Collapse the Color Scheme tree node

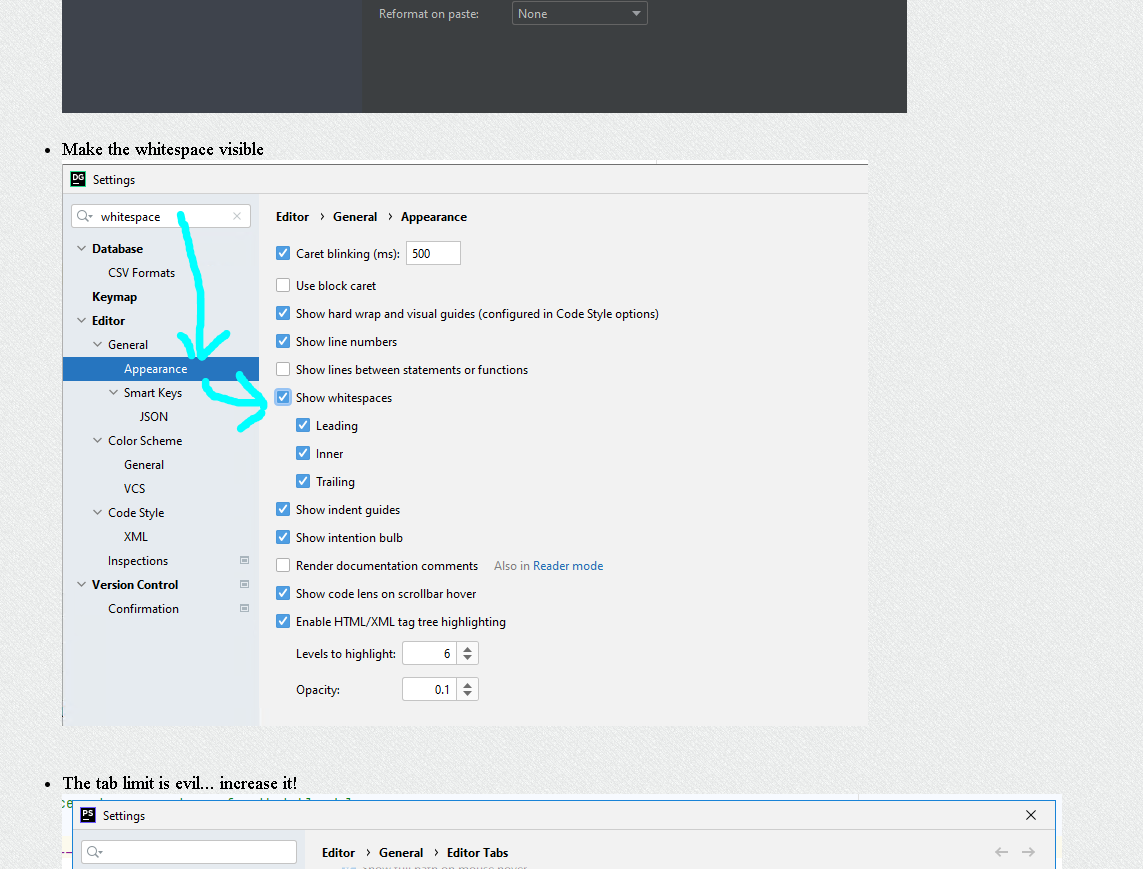(x=98, y=440)
